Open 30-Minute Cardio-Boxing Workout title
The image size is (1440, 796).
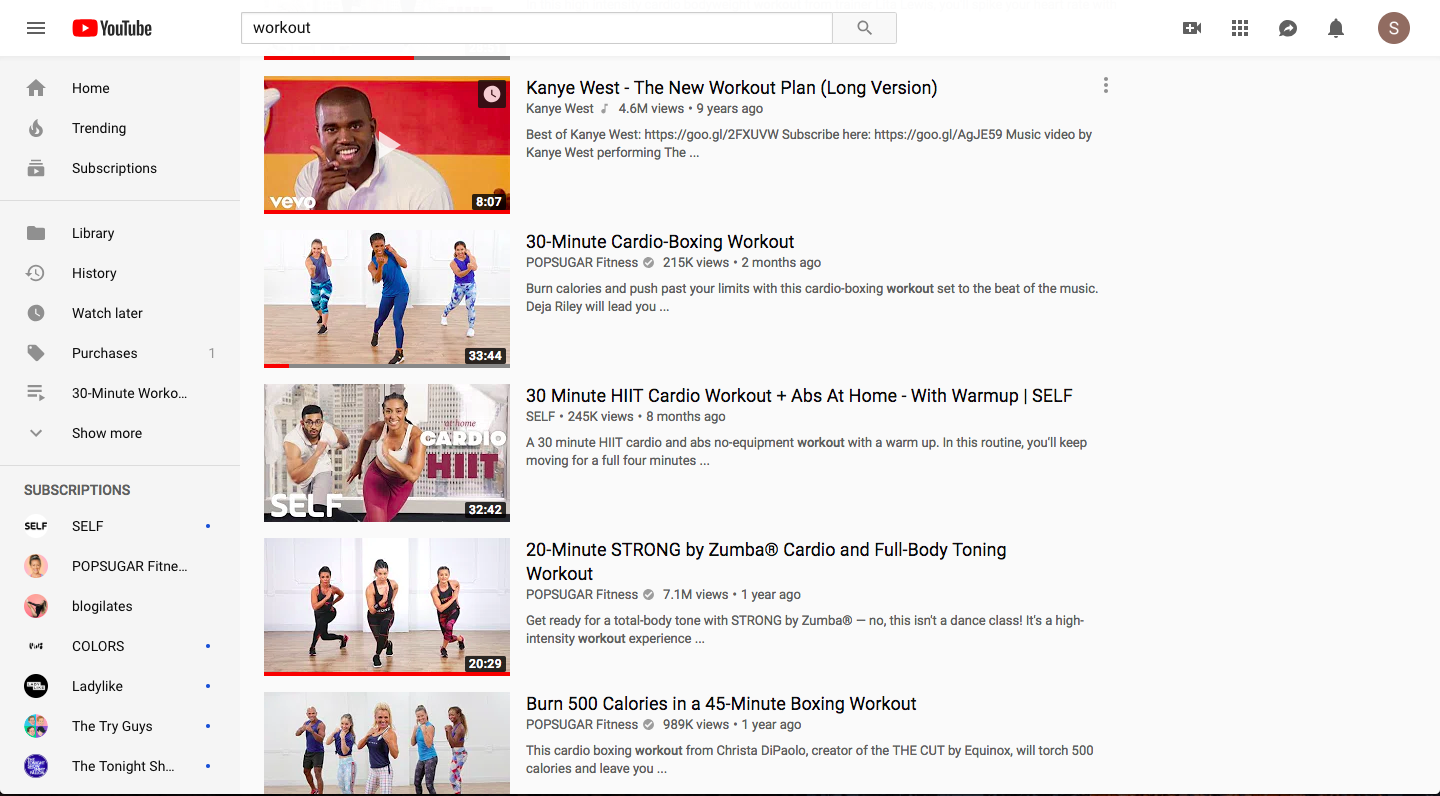660,242
